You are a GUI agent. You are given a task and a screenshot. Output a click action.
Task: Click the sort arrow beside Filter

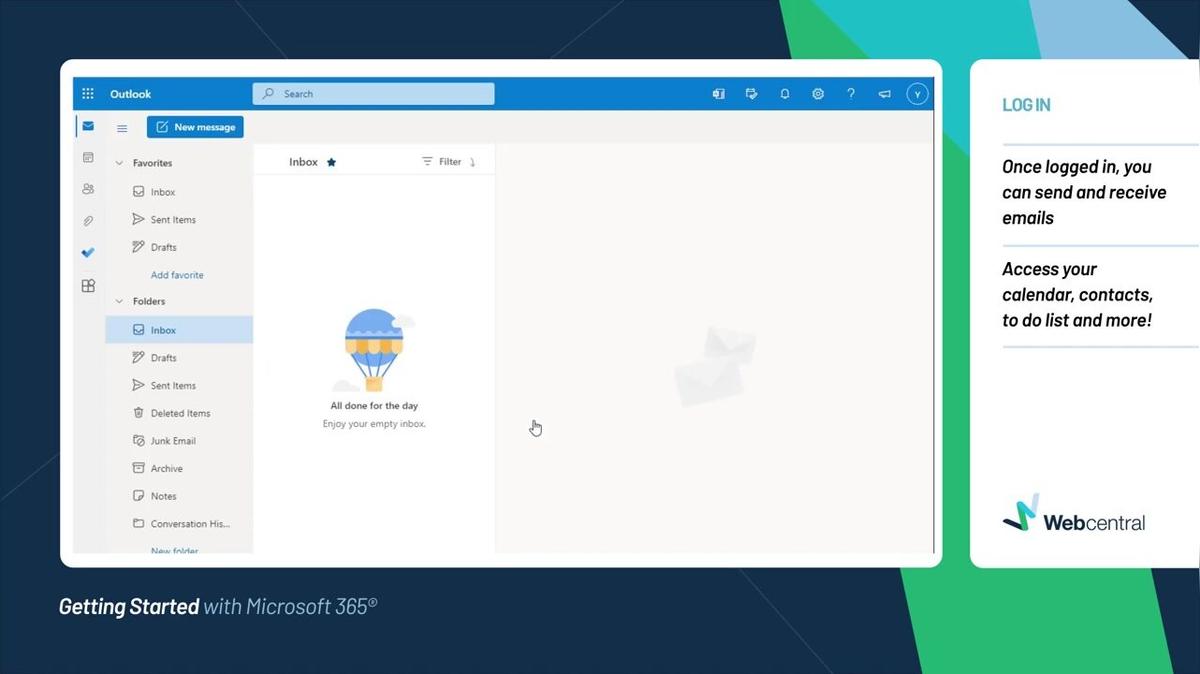[x=473, y=162]
